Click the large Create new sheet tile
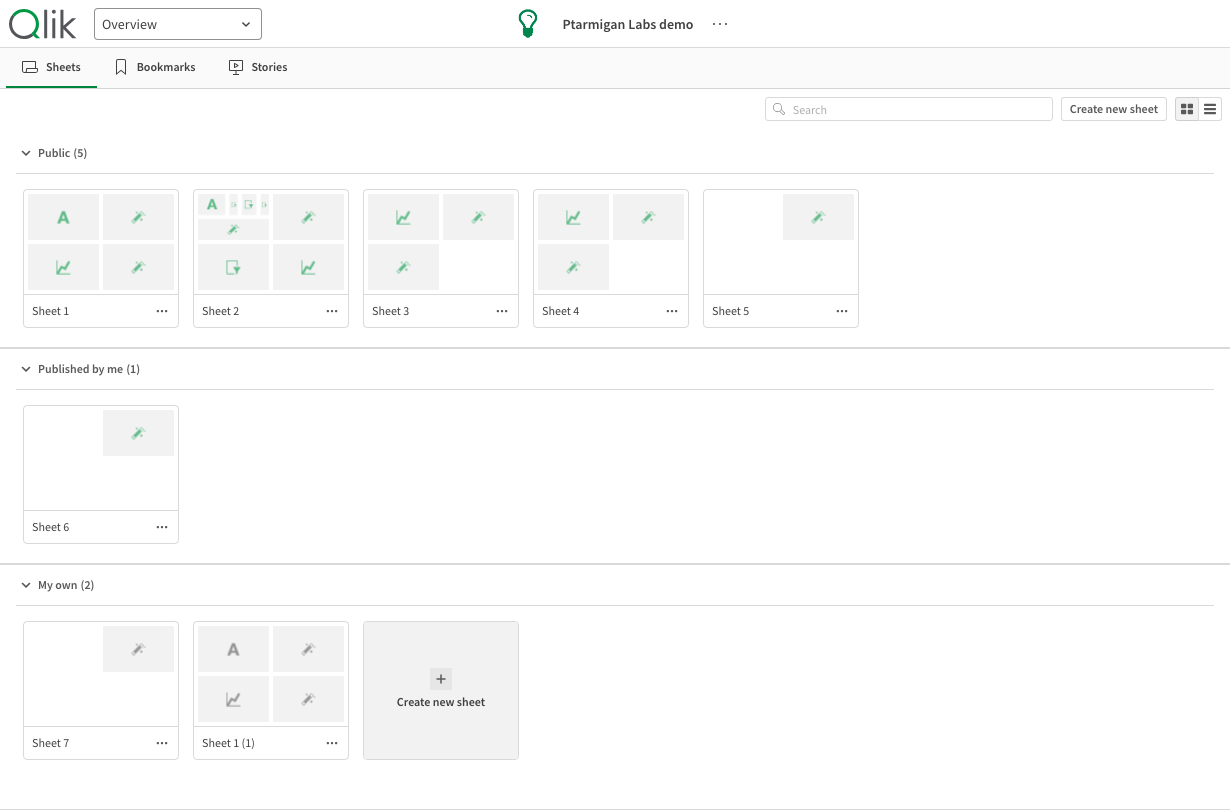This screenshot has width=1230, height=810. click(x=441, y=690)
